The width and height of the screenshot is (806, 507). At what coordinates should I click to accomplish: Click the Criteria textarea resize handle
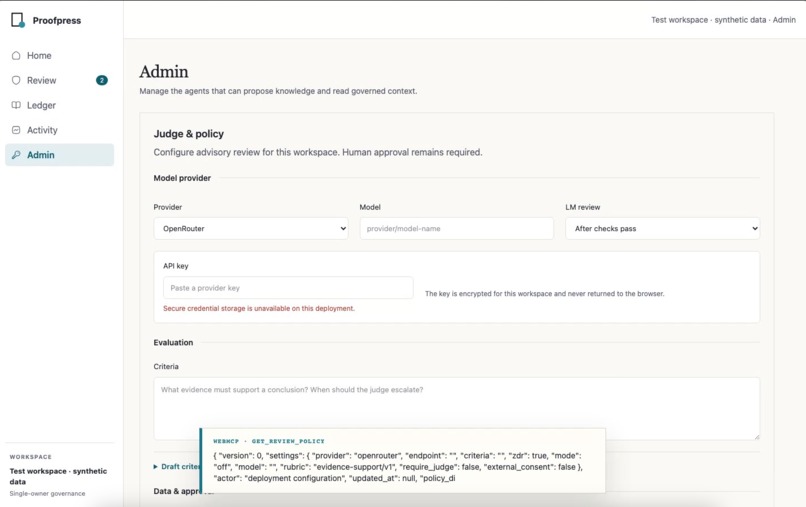coord(756,437)
